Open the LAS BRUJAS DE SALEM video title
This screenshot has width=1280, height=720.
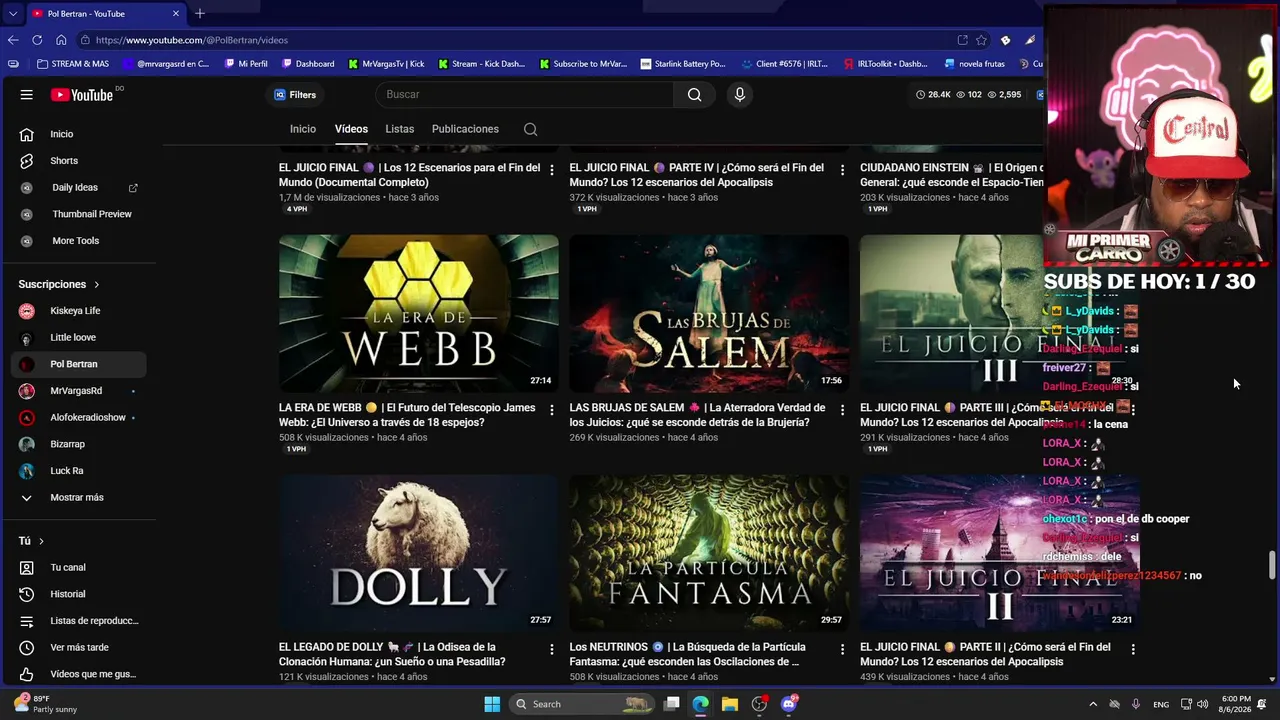(x=697, y=415)
